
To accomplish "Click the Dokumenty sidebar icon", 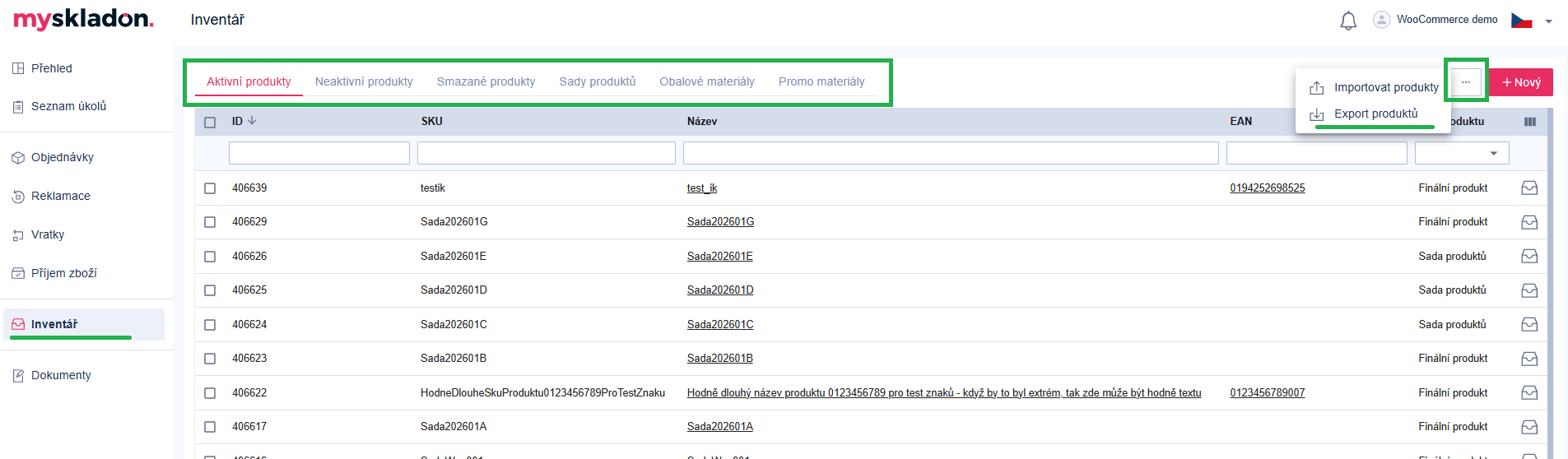I will (18, 375).
